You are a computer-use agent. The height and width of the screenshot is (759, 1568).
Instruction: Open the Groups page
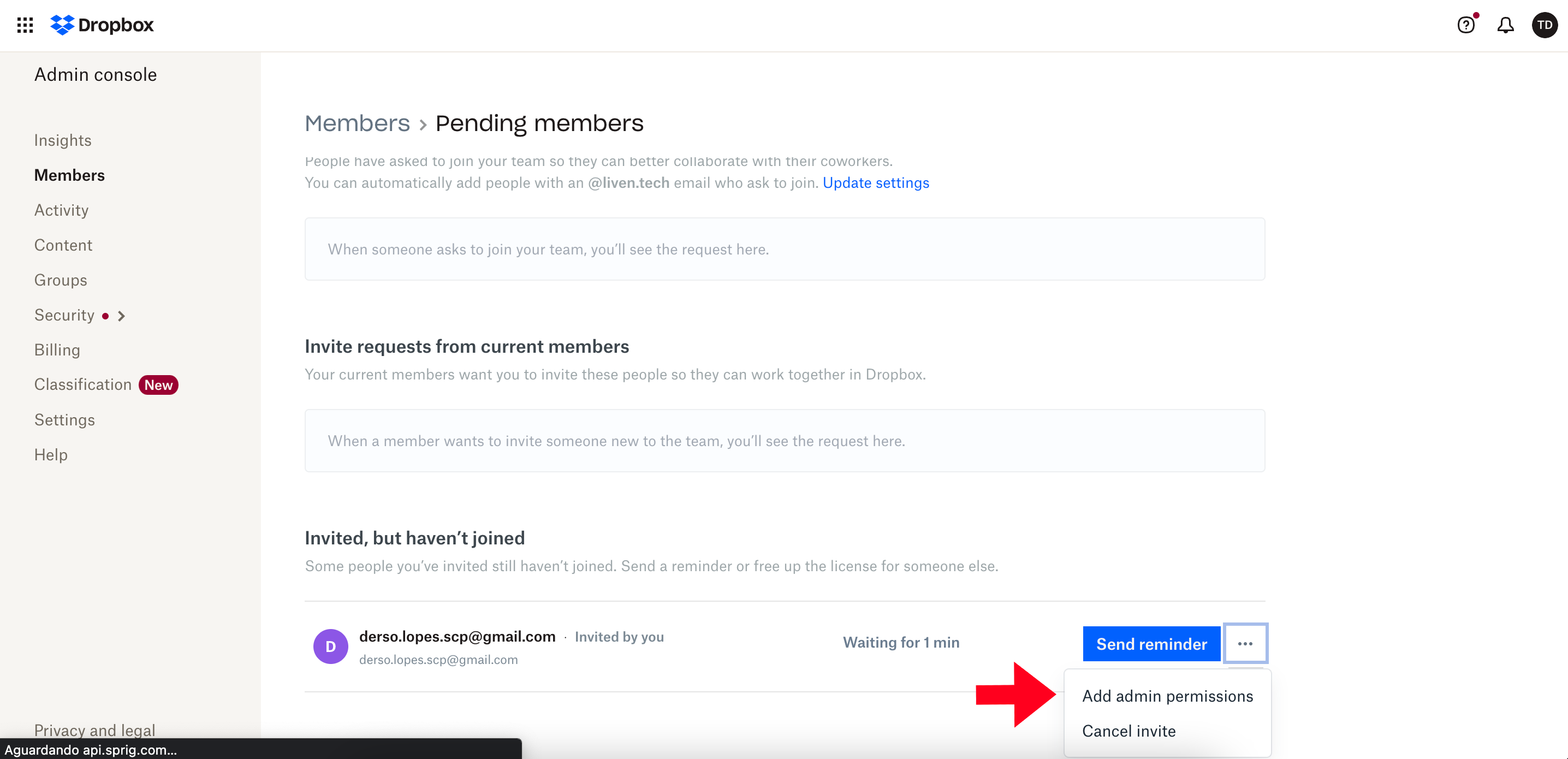pos(61,280)
